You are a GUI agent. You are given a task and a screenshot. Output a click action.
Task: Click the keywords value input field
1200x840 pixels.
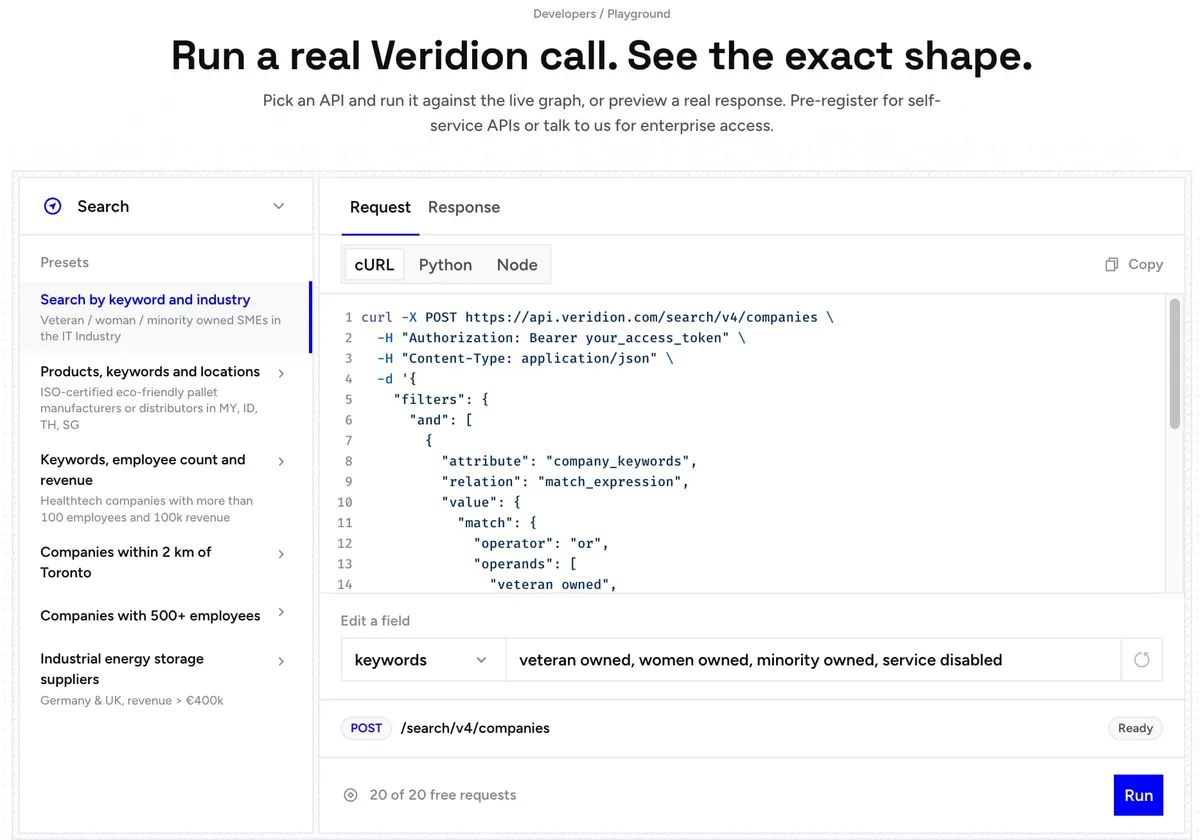[x=813, y=660]
